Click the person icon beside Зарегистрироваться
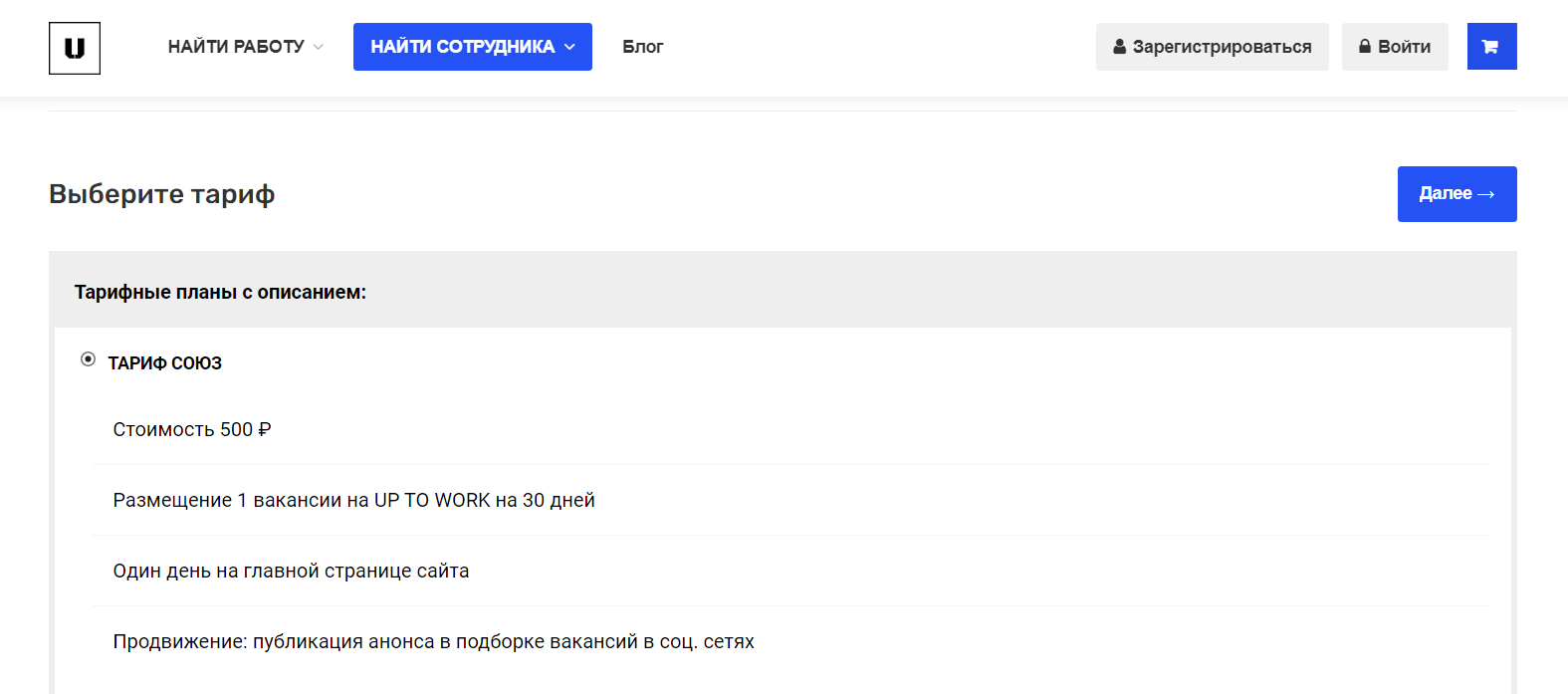This screenshot has height=694, width=1568. 1119,47
